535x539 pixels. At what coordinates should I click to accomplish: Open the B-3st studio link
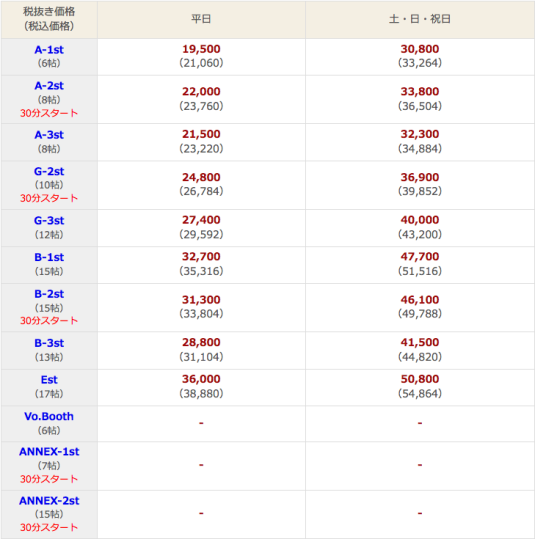point(49,343)
